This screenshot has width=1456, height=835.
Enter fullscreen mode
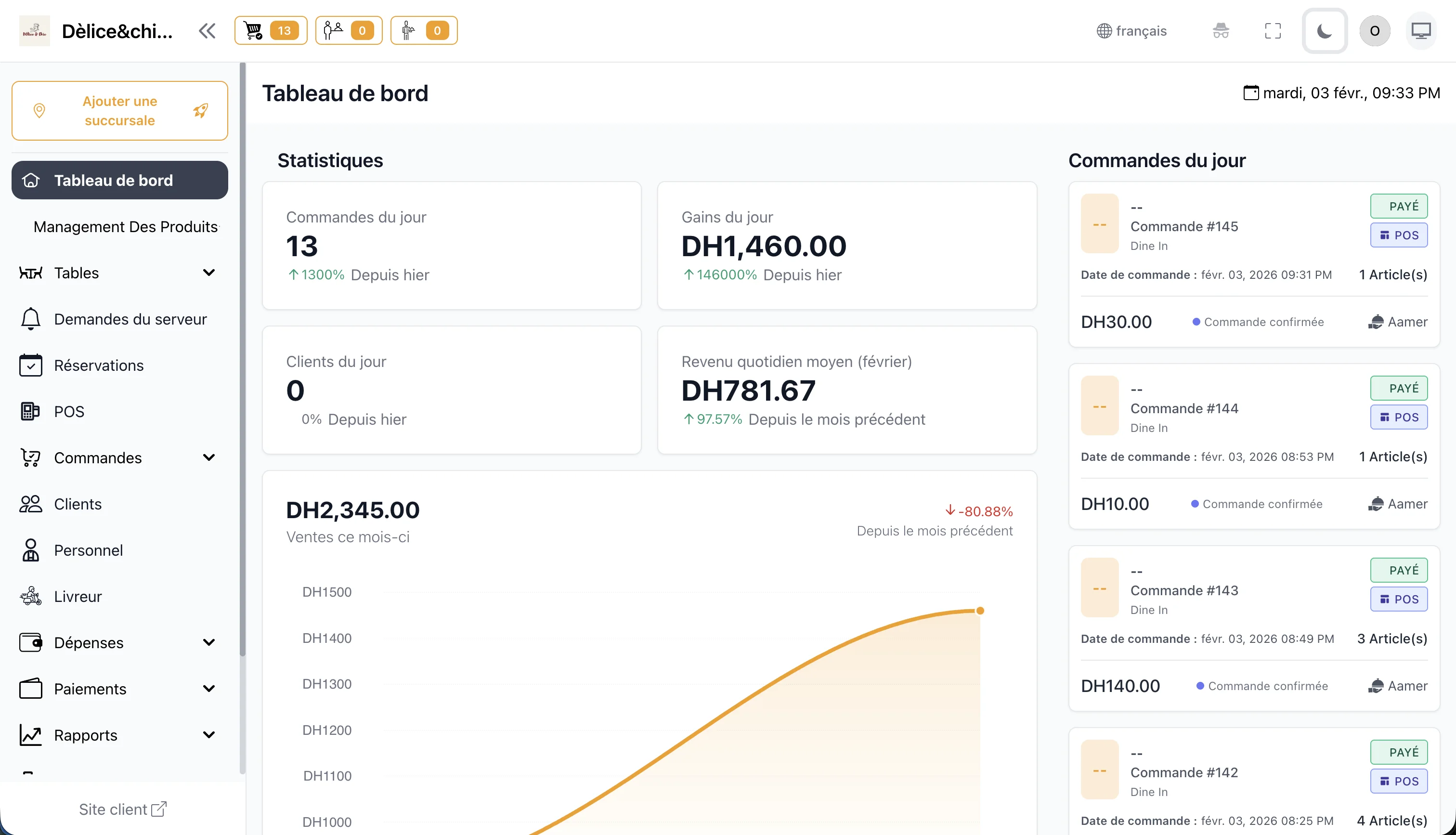[x=1273, y=30]
